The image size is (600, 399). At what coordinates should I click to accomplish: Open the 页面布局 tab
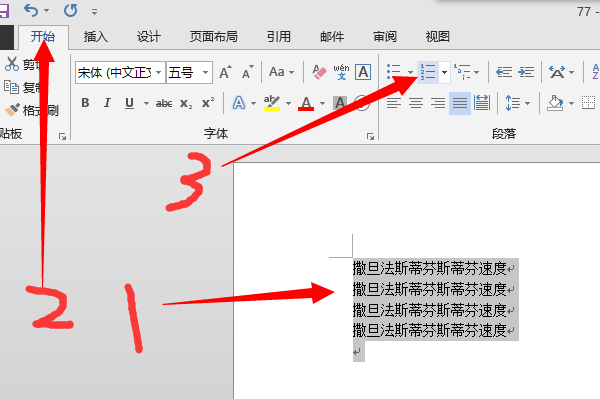point(214,37)
